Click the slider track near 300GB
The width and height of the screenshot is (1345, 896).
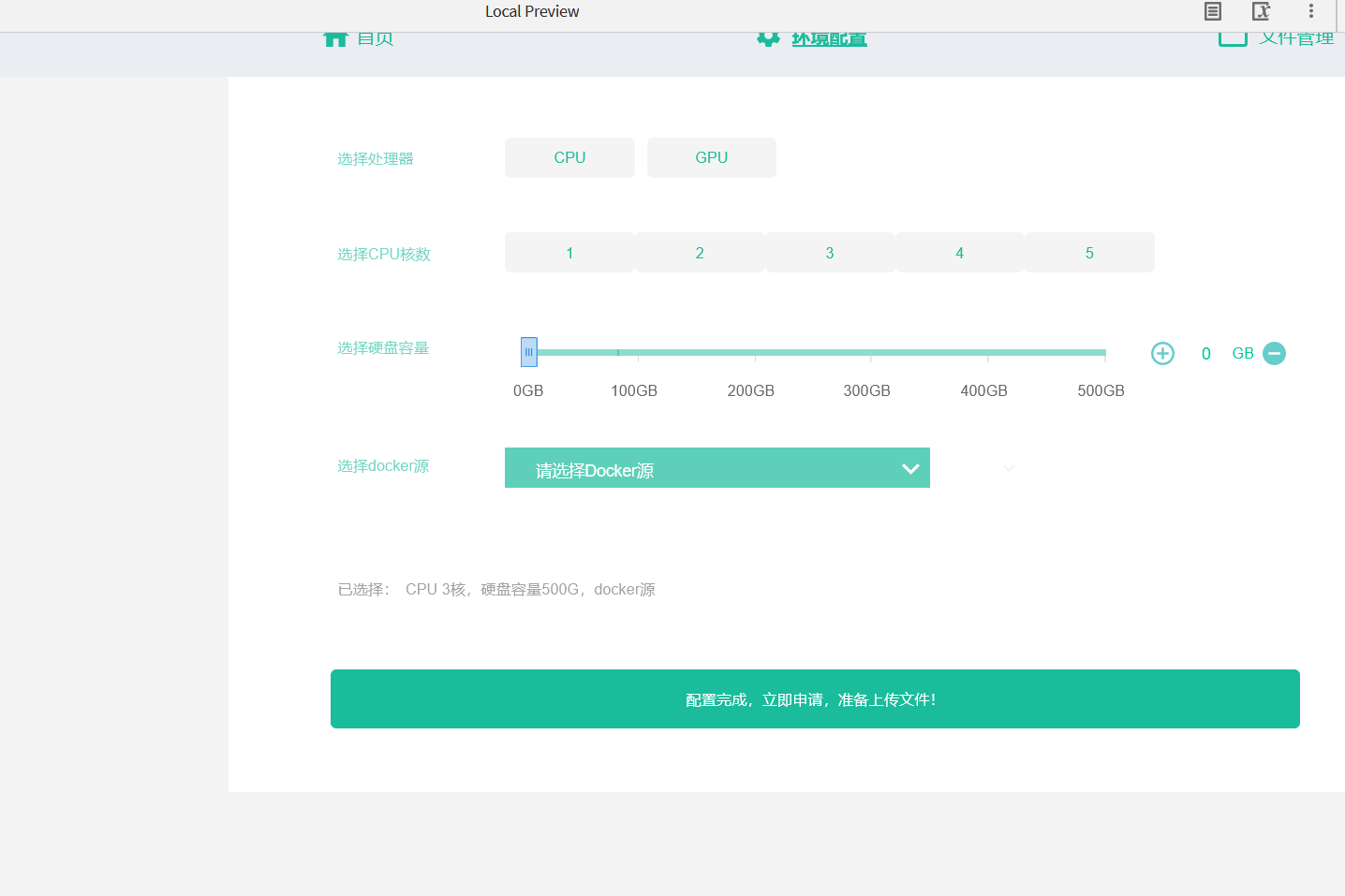click(870, 353)
